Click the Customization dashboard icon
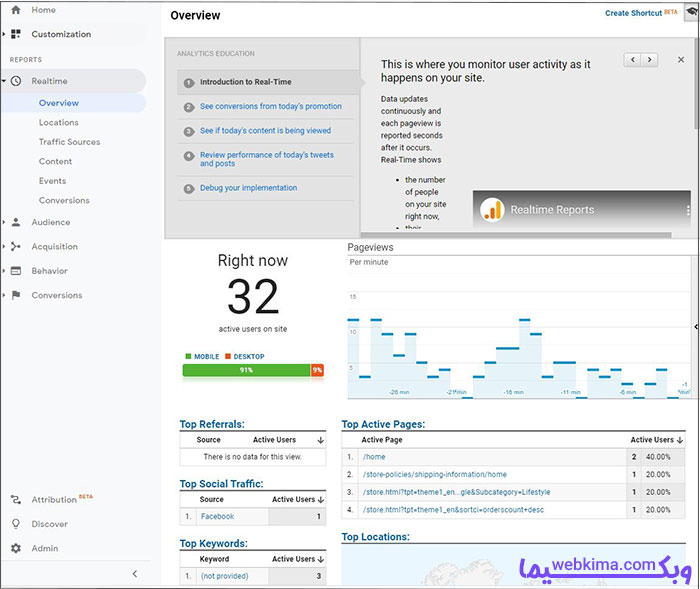Image resolution: width=700 pixels, height=589 pixels. (x=16, y=34)
